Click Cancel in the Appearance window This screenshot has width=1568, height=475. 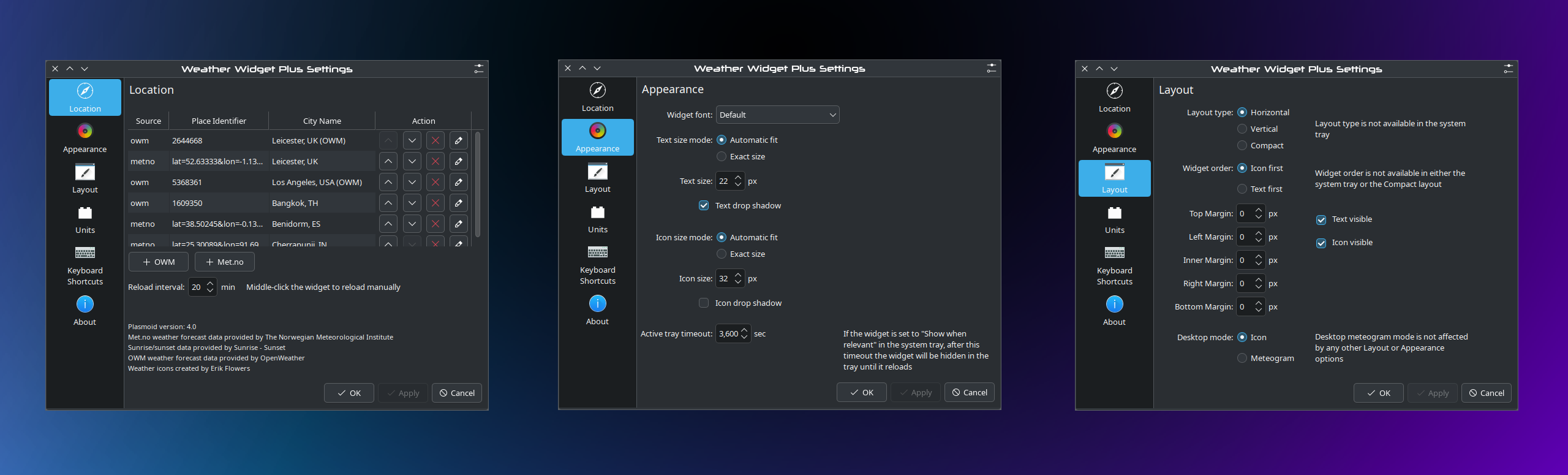(x=970, y=393)
